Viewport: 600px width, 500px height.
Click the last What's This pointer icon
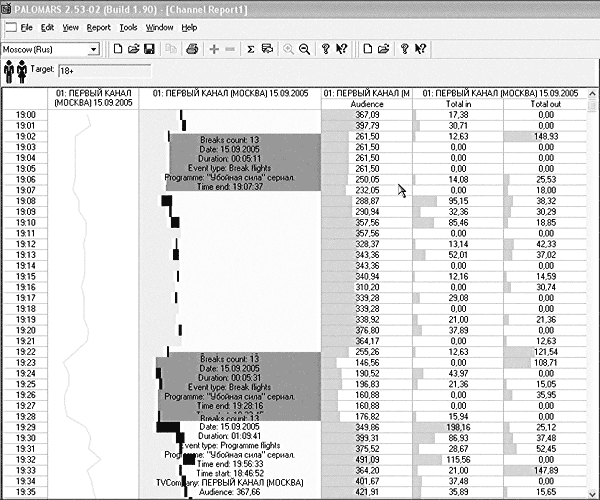point(420,49)
